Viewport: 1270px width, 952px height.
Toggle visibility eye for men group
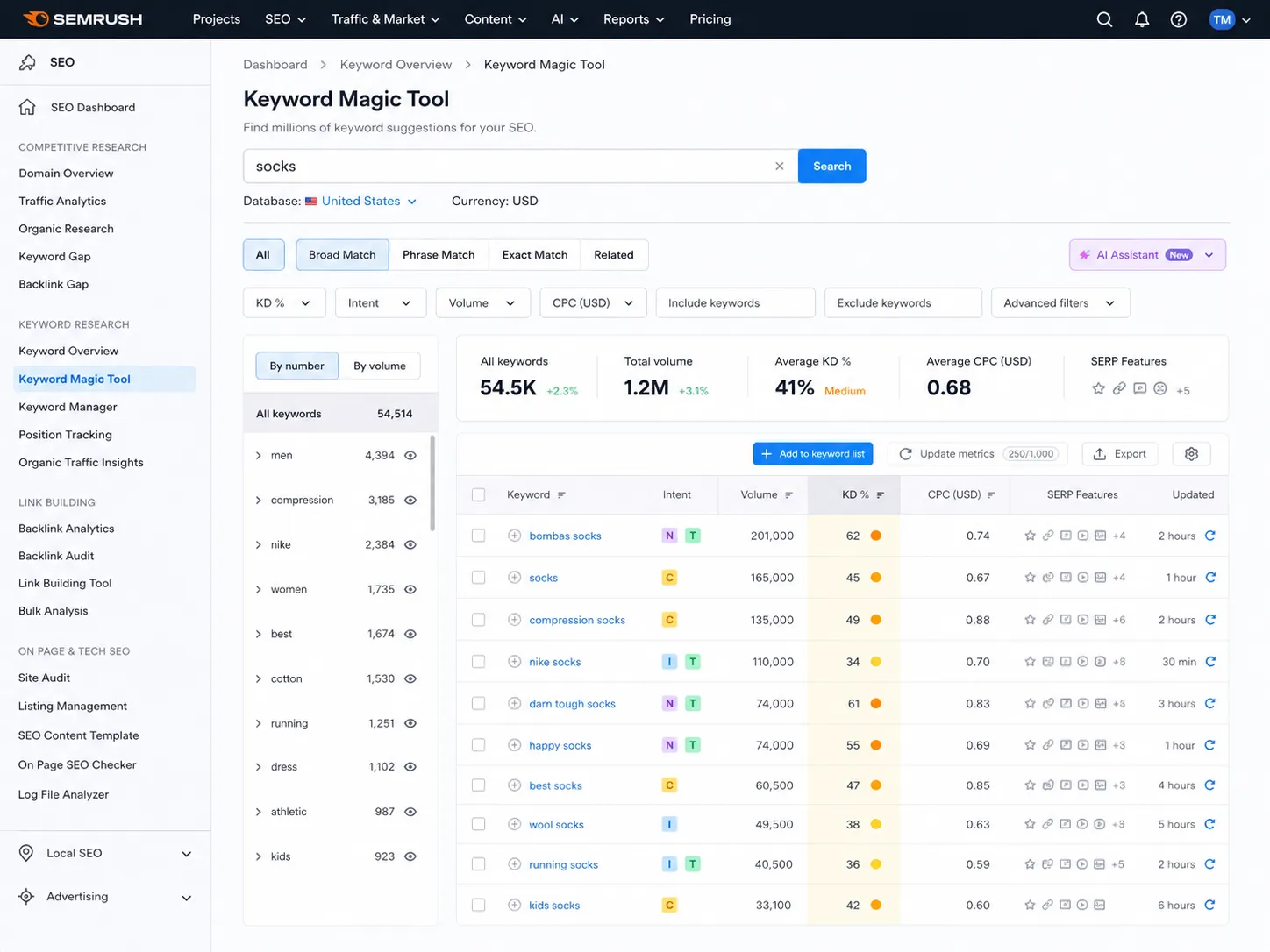pos(410,455)
